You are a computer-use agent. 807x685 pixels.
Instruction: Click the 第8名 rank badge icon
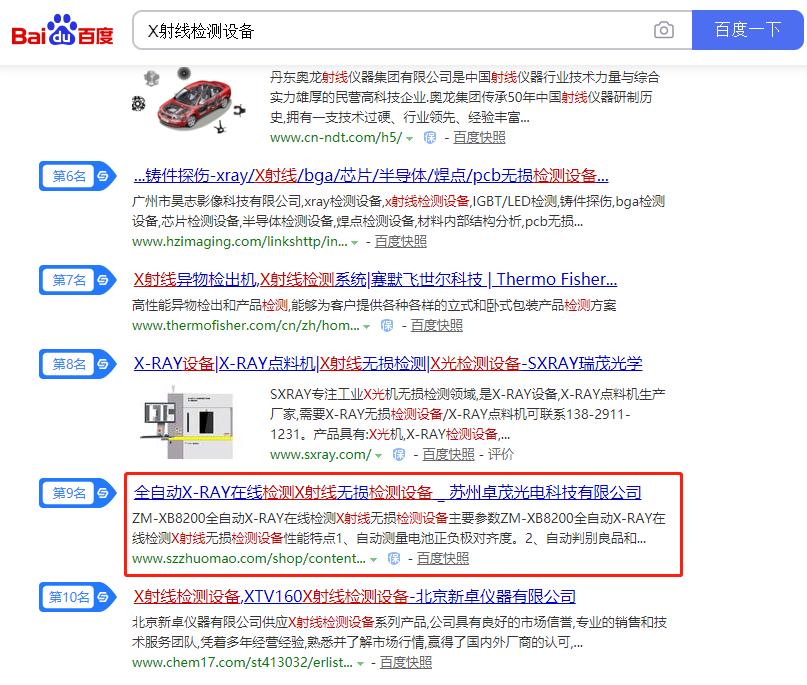pos(78,364)
